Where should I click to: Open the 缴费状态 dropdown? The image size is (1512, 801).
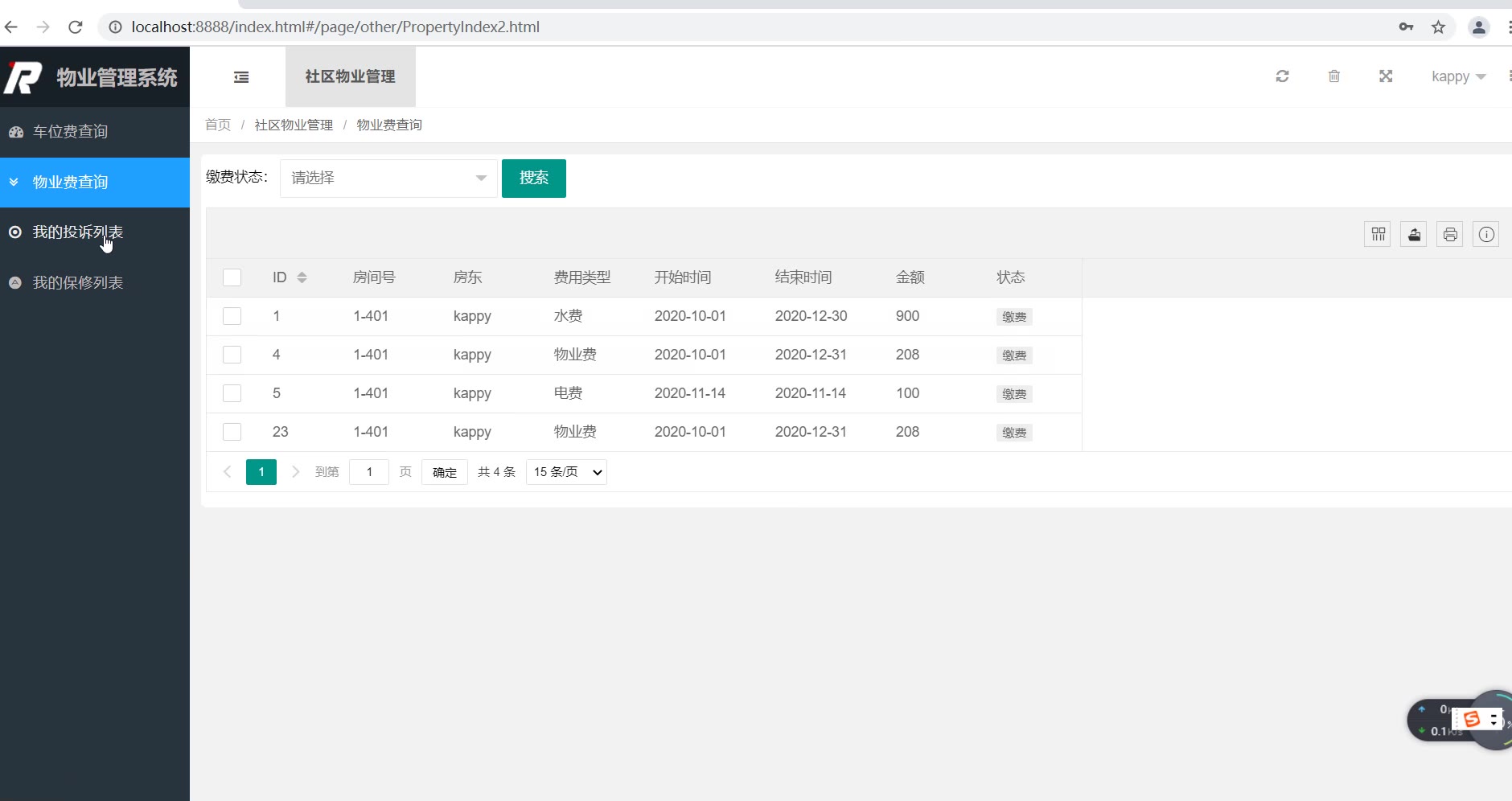point(388,178)
